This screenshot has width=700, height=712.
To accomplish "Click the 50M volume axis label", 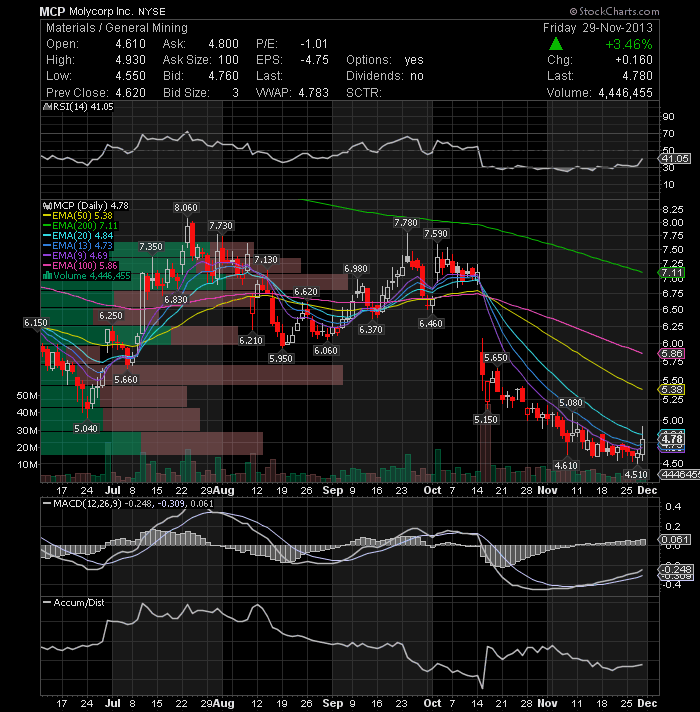I will coord(27,396).
